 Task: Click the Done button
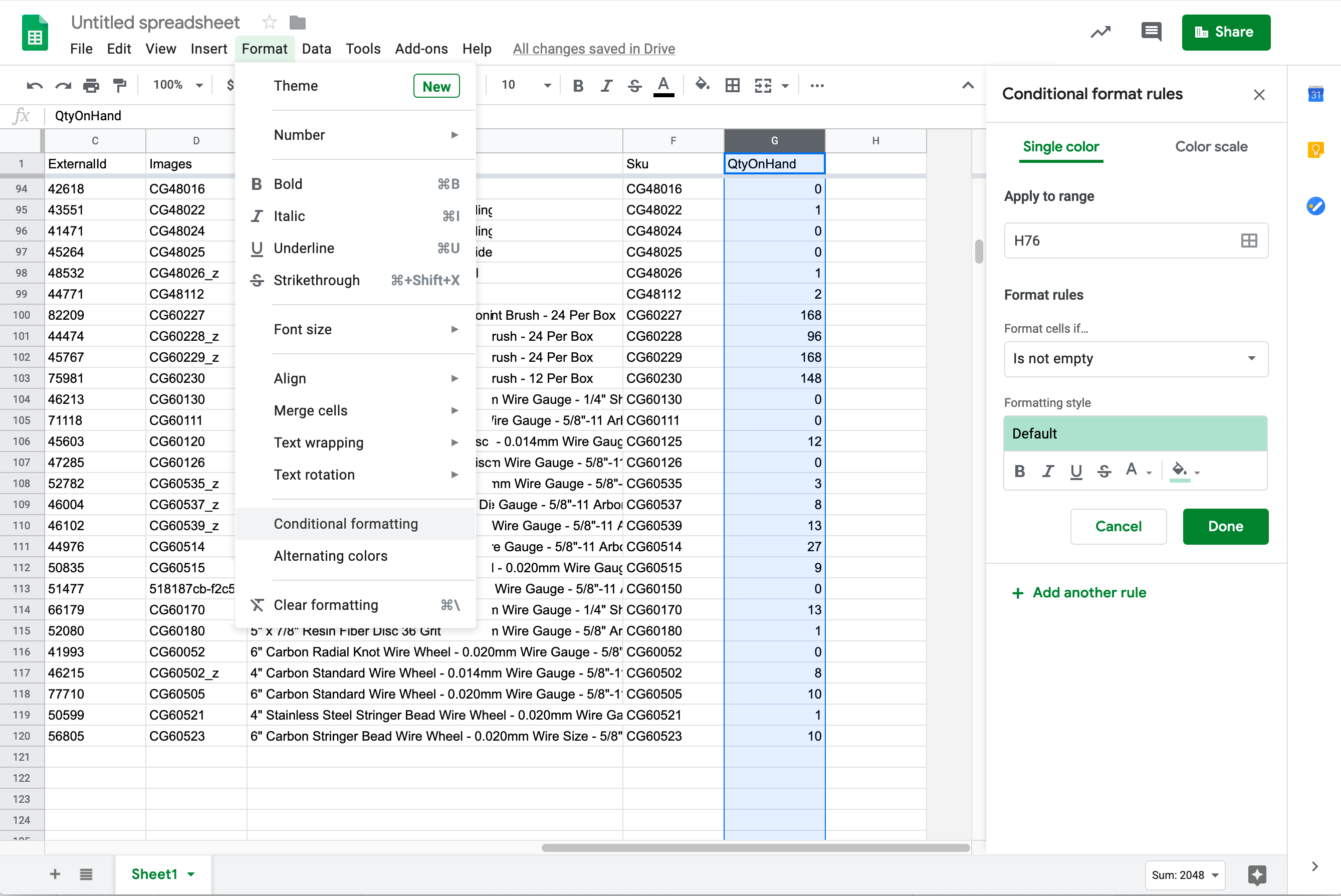[x=1225, y=526]
